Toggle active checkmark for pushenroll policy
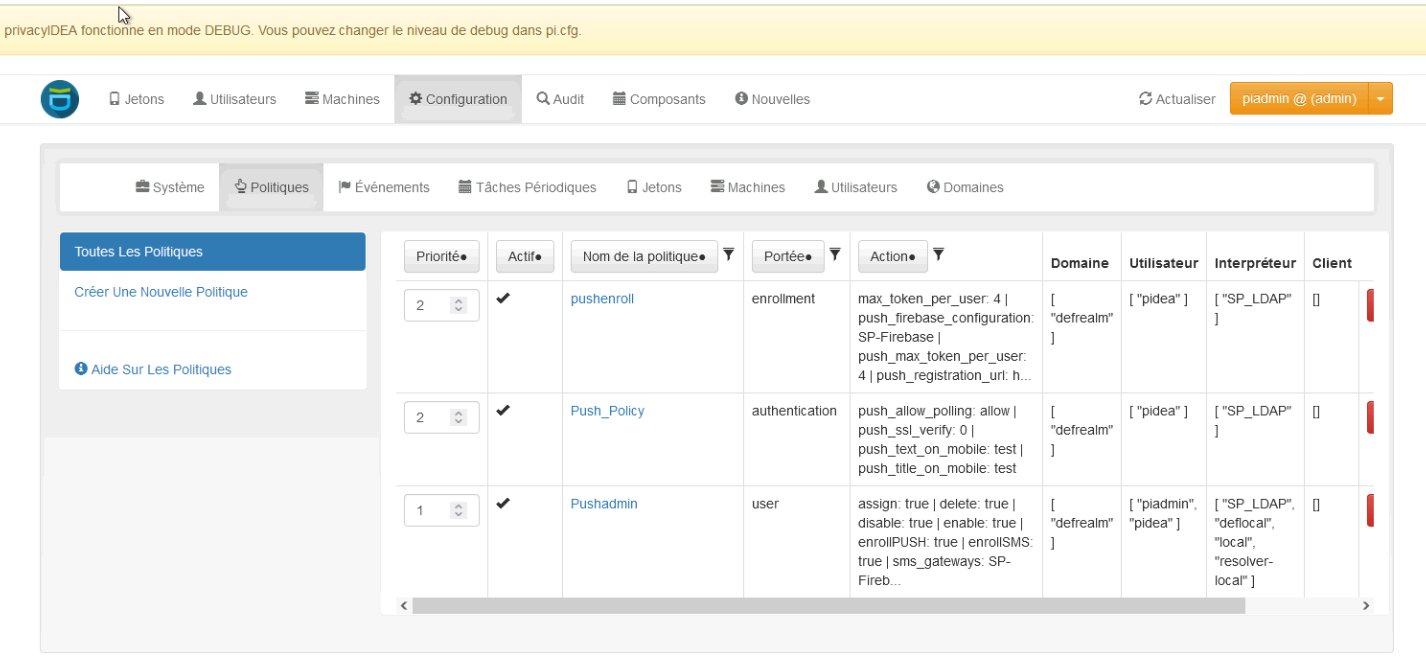The height and width of the screenshot is (667, 1426). [x=503, y=298]
